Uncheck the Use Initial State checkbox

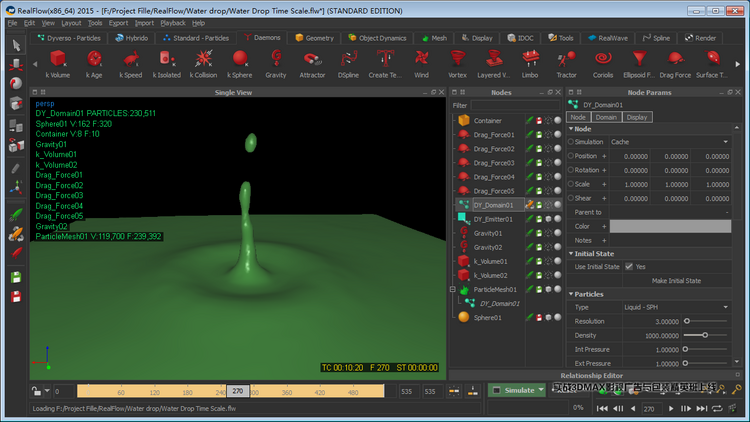click(629, 267)
